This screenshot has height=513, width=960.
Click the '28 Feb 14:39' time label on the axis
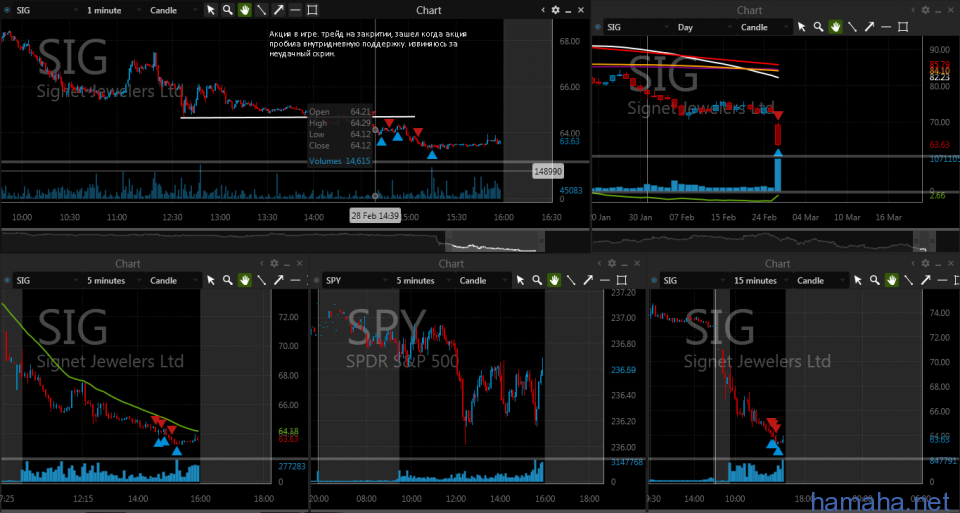pyautogui.click(x=375, y=215)
